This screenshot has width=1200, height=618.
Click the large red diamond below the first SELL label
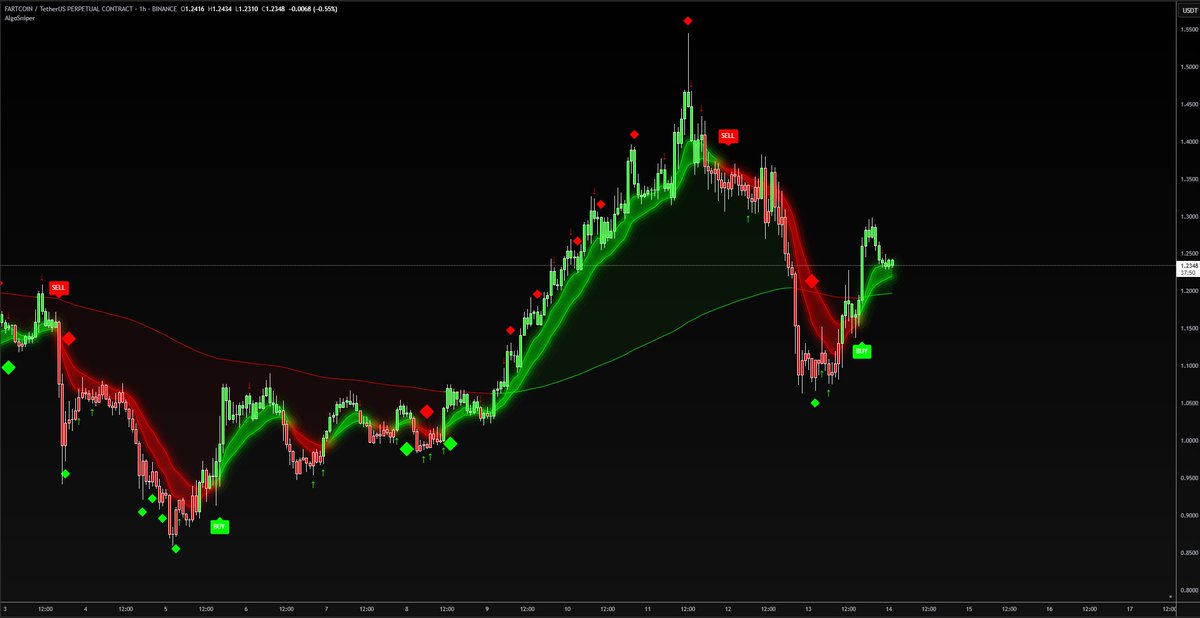(x=68, y=339)
